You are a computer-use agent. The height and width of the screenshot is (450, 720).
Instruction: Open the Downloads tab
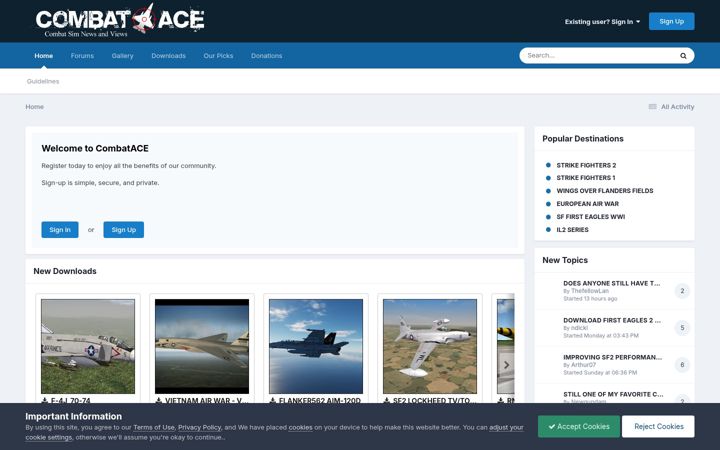click(169, 56)
